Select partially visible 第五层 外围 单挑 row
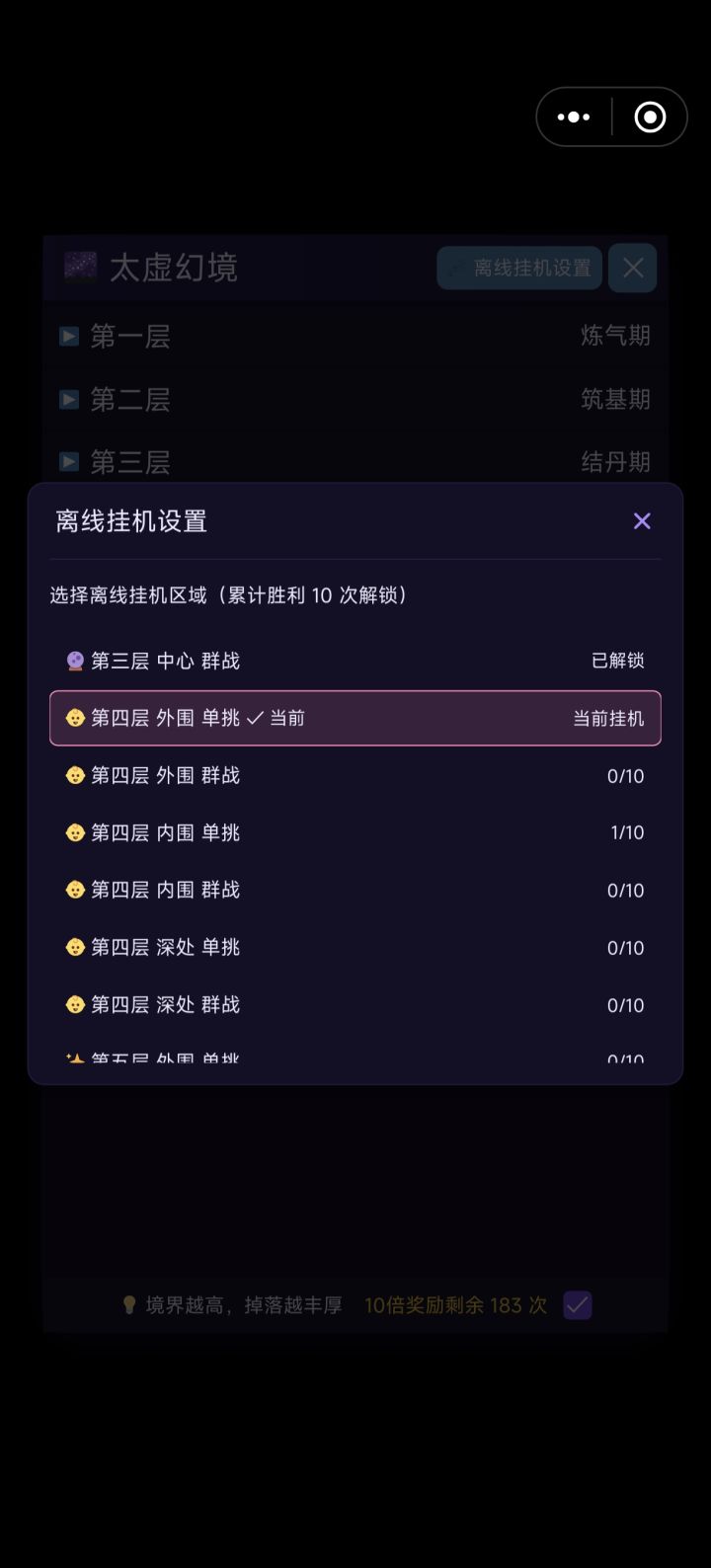Image resolution: width=711 pixels, height=1568 pixels. (x=355, y=1058)
